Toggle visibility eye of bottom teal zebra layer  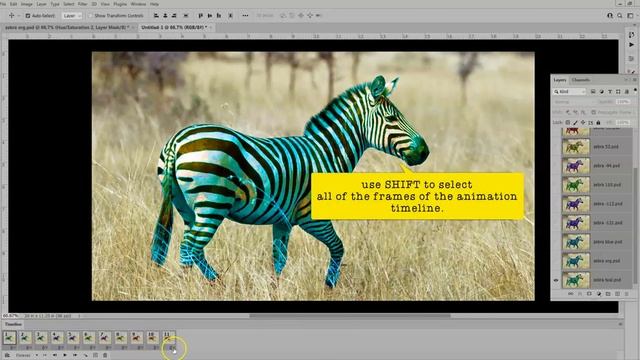point(556,280)
